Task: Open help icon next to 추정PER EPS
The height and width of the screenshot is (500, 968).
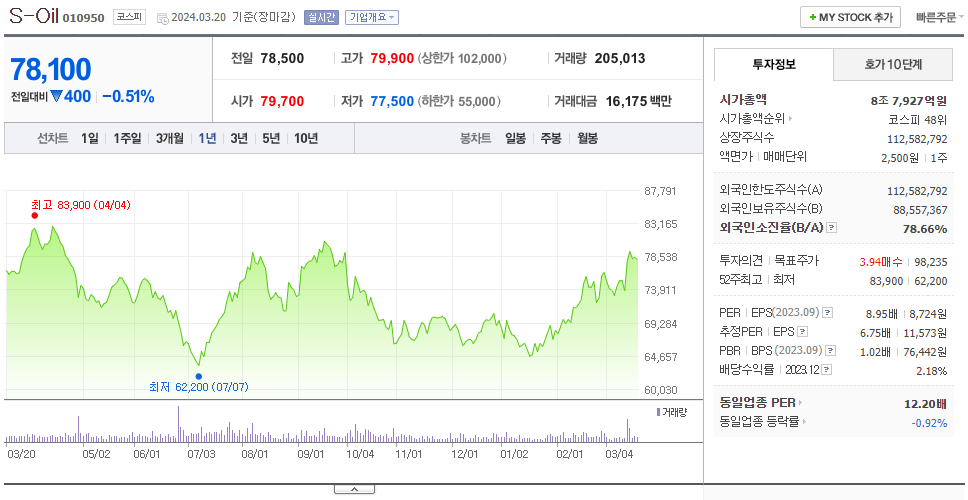Action: pos(802,331)
